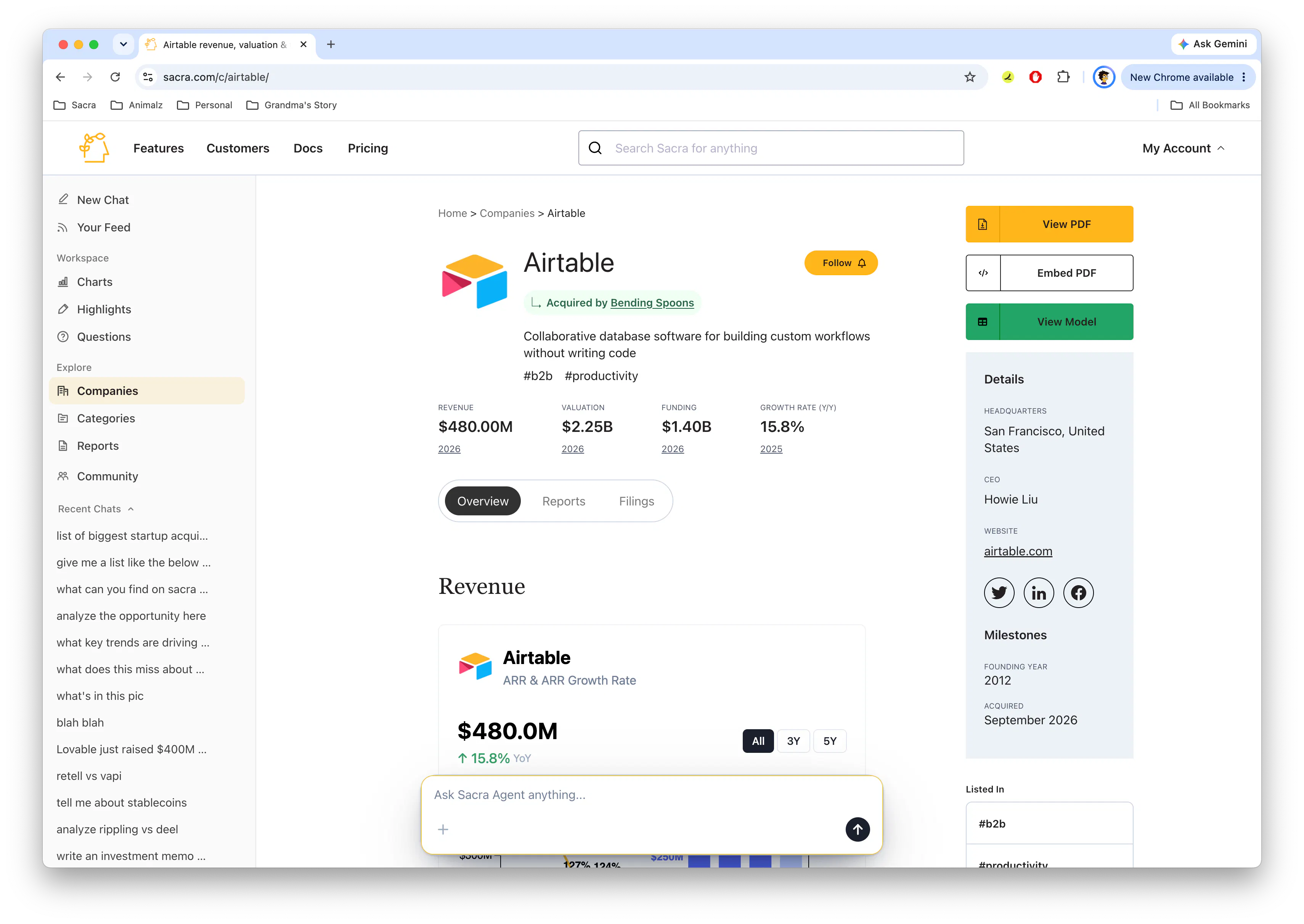Open Customers in the top navigation

click(x=238, y=148)
